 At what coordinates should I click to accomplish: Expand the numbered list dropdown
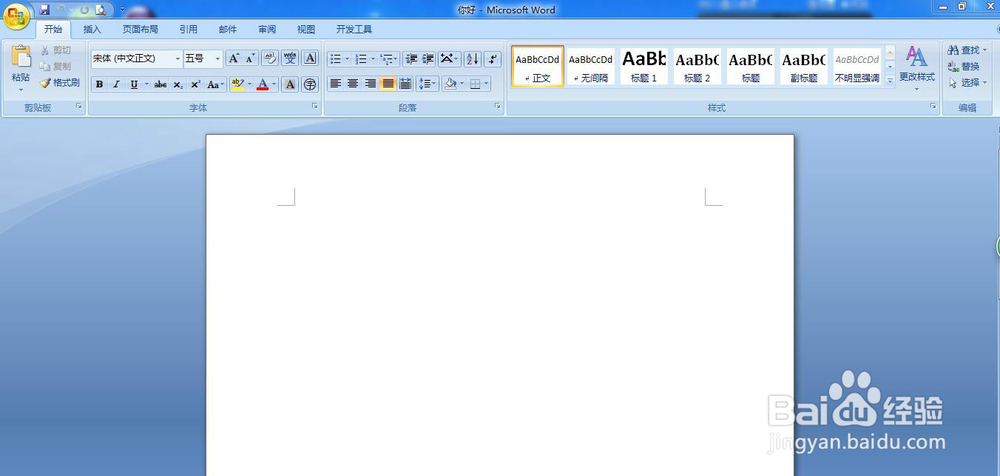[372, 59]
